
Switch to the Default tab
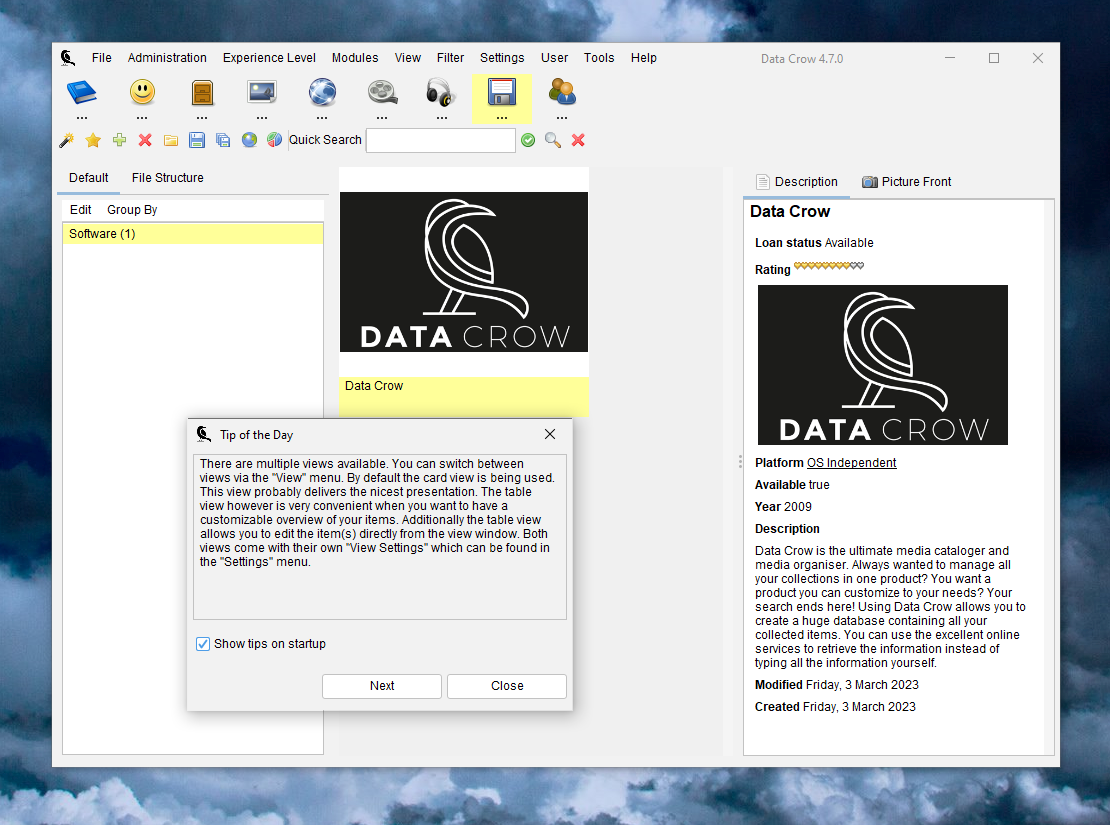coord(88,178)
